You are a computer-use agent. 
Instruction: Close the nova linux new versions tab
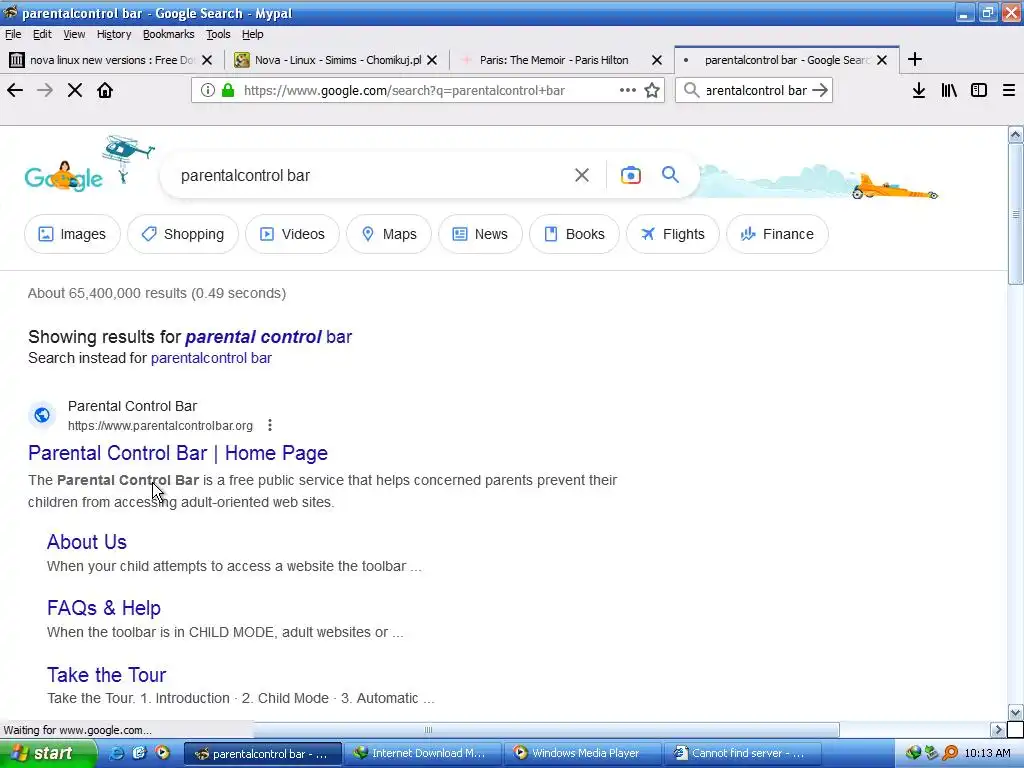207,60
